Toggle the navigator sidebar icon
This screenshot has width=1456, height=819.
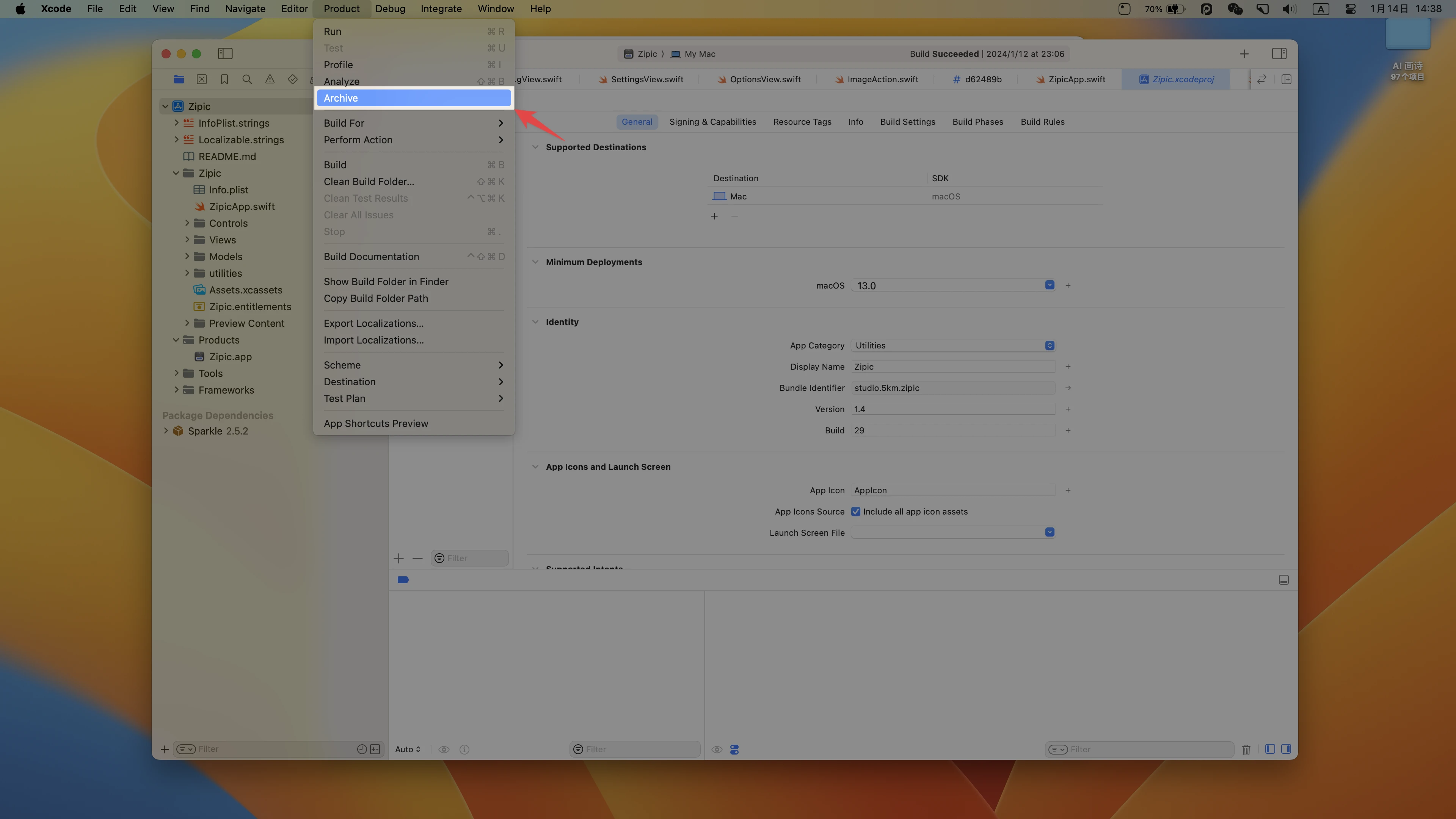[225, 54]
